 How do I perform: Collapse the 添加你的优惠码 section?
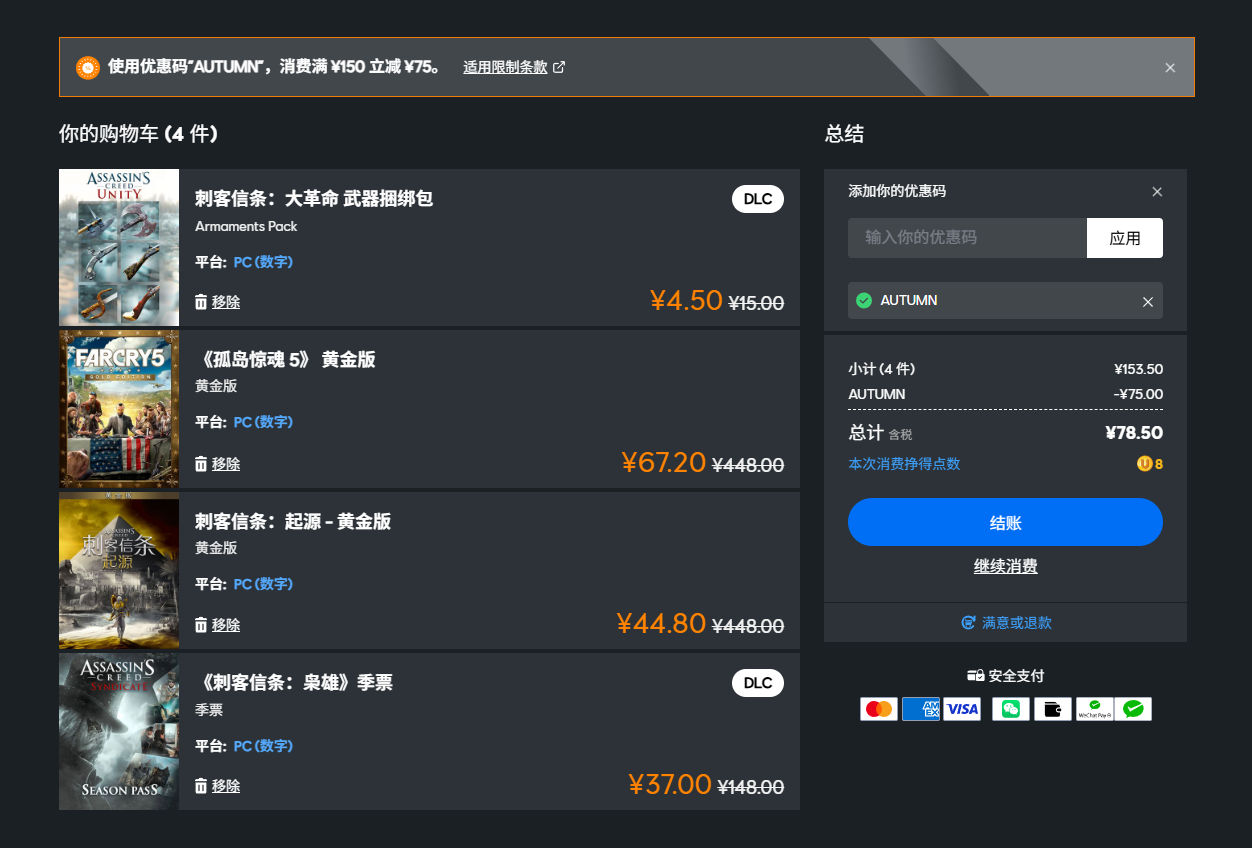tap(1157, 192)
